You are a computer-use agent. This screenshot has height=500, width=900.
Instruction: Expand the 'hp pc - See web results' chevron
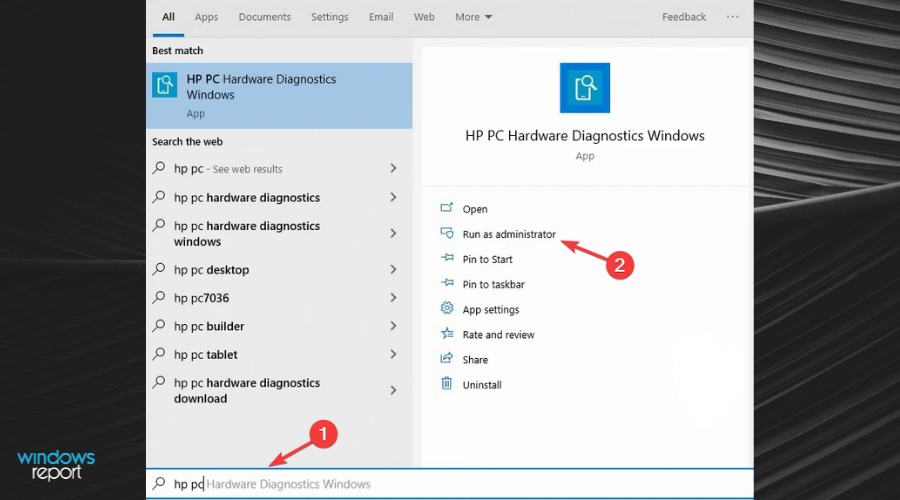(x=393, y=168)
